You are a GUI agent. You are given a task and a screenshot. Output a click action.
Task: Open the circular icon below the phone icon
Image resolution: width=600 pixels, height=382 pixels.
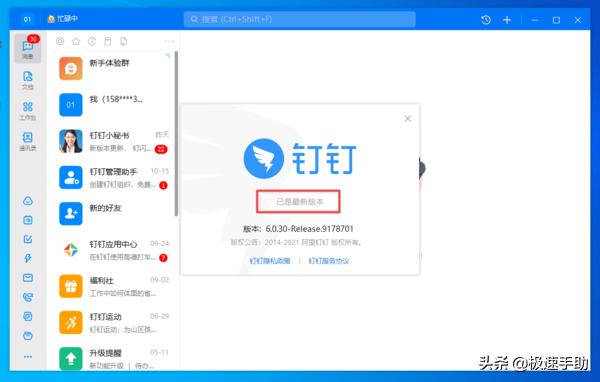point(28,317)
